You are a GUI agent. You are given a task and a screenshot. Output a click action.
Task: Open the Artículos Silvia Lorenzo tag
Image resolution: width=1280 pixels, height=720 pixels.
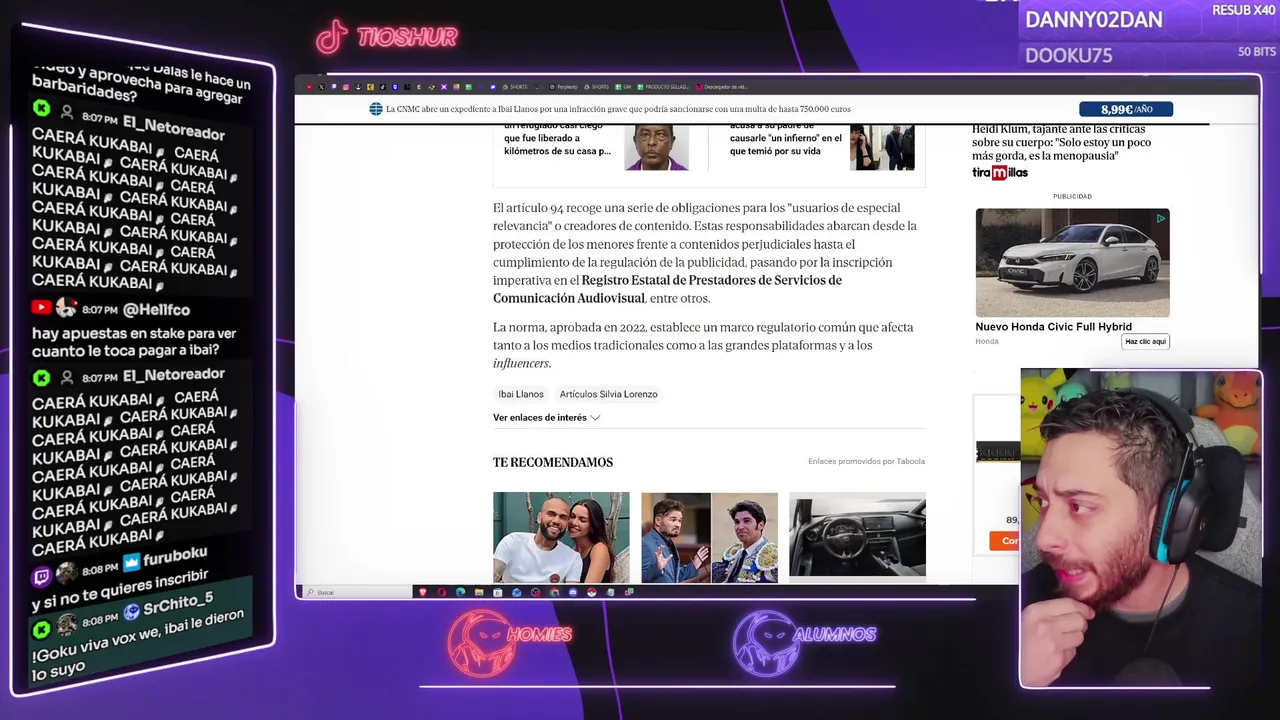[608, 394]
